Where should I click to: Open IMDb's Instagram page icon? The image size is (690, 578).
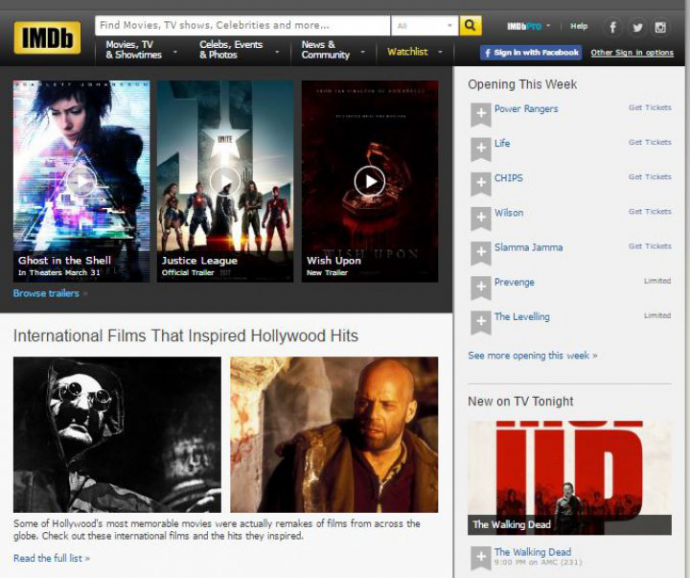point(660,27)
